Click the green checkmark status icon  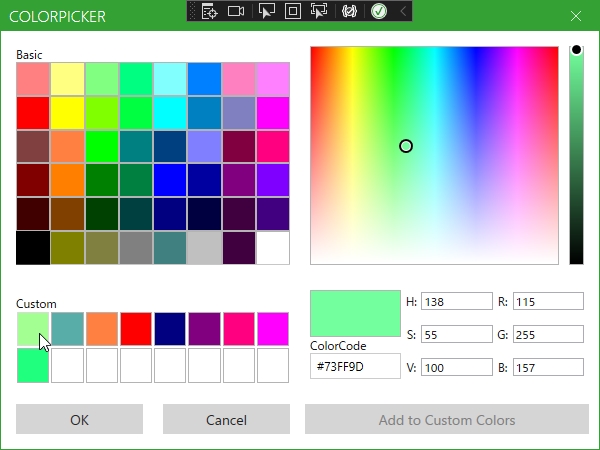click(x=379, y=11)
